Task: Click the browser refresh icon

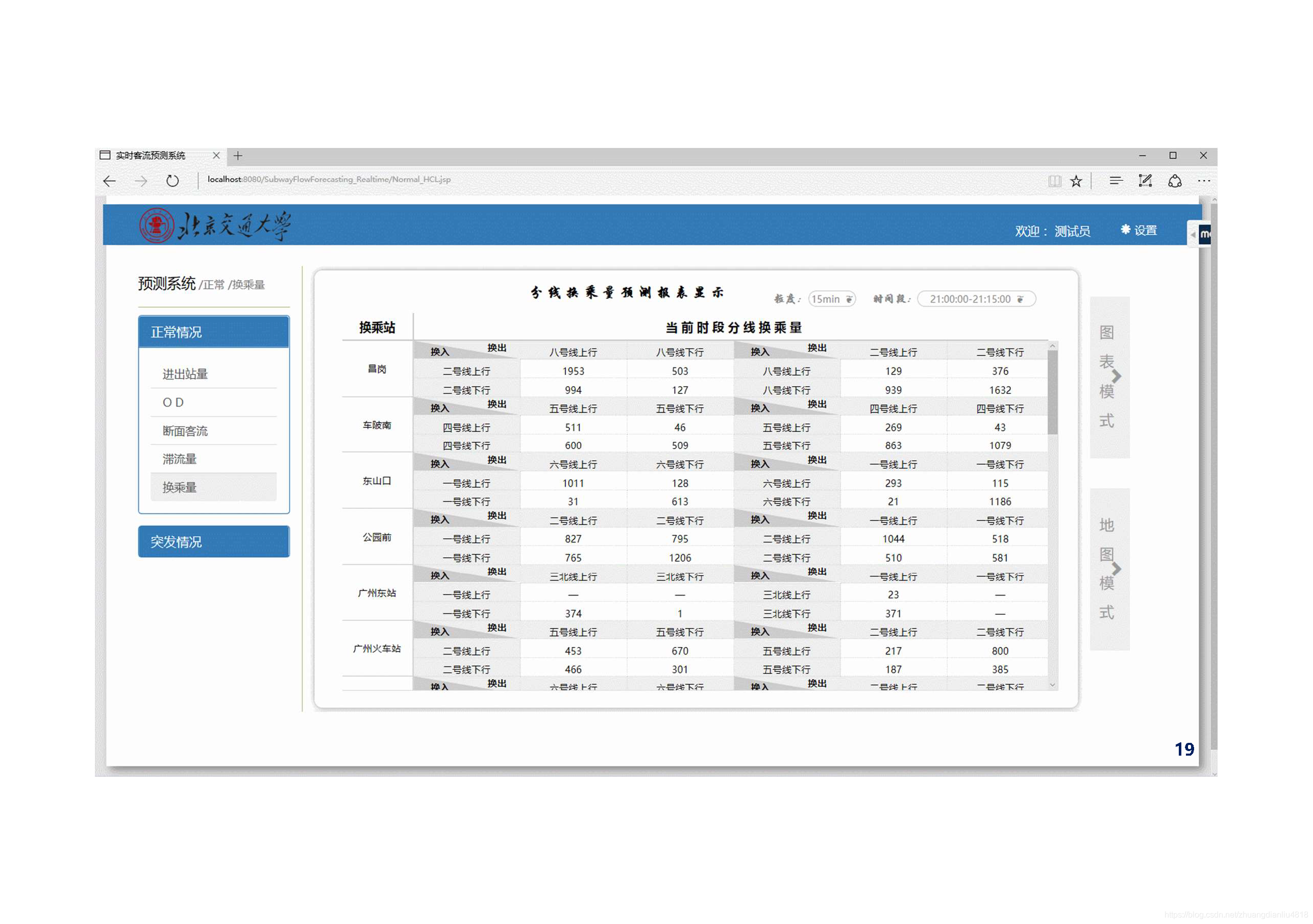Action: [172, 182]
